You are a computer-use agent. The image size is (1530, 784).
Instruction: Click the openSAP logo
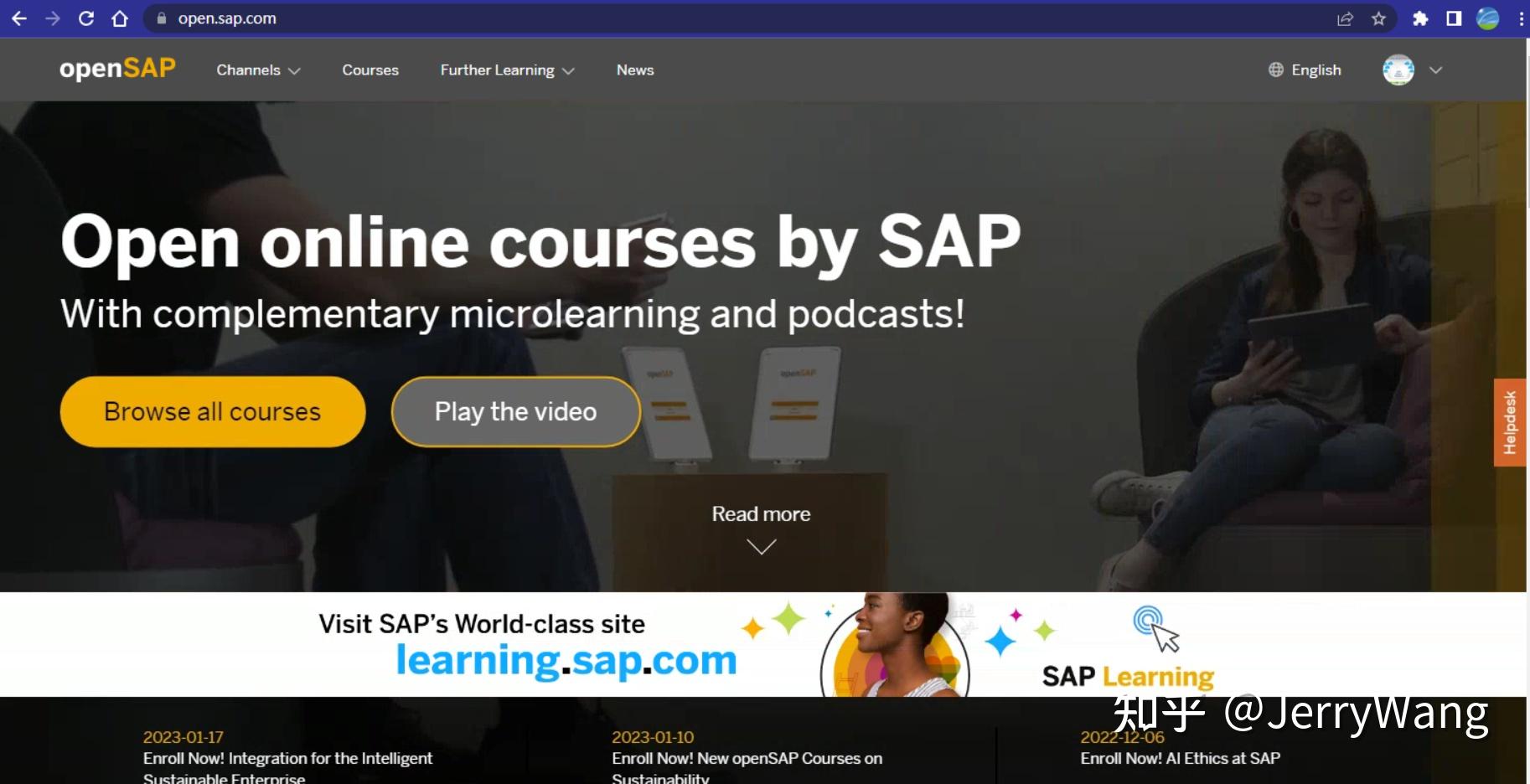[116, 69]
